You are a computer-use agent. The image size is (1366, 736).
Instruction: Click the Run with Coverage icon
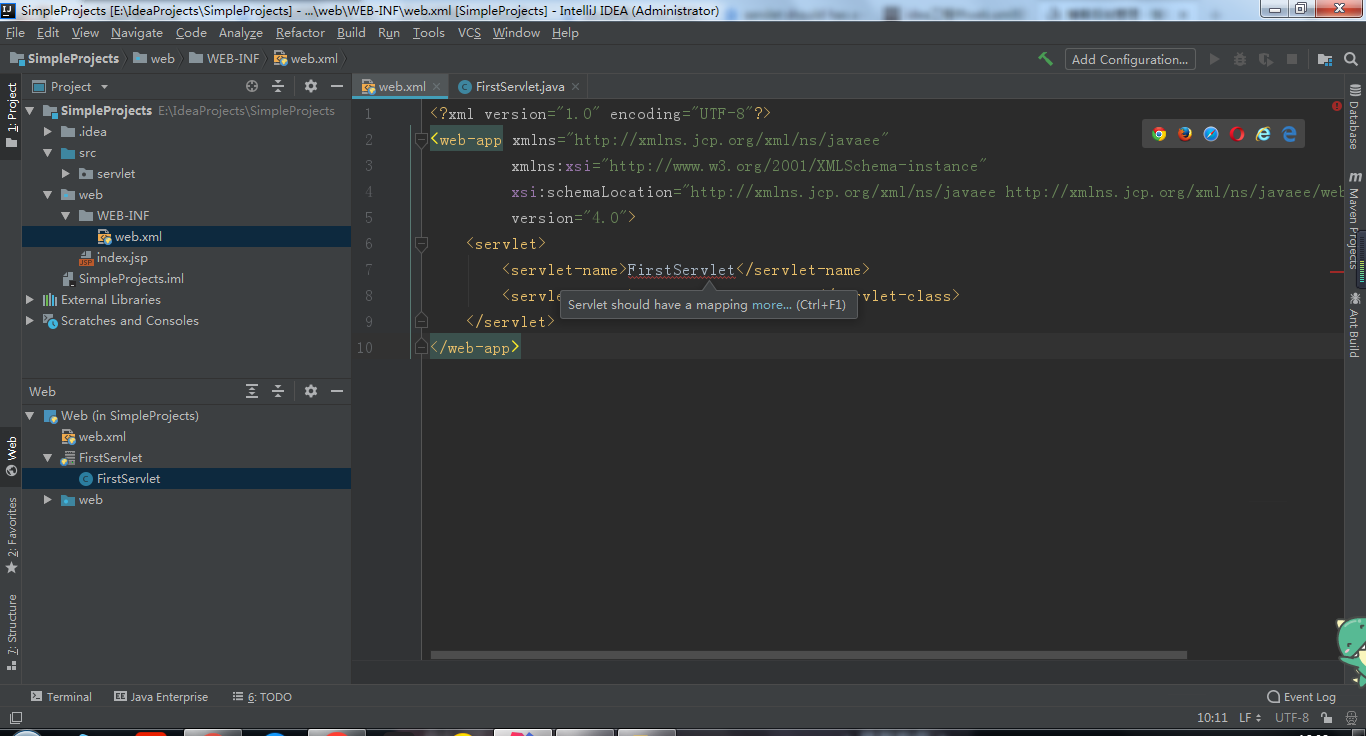click(x=1266, y=59)
